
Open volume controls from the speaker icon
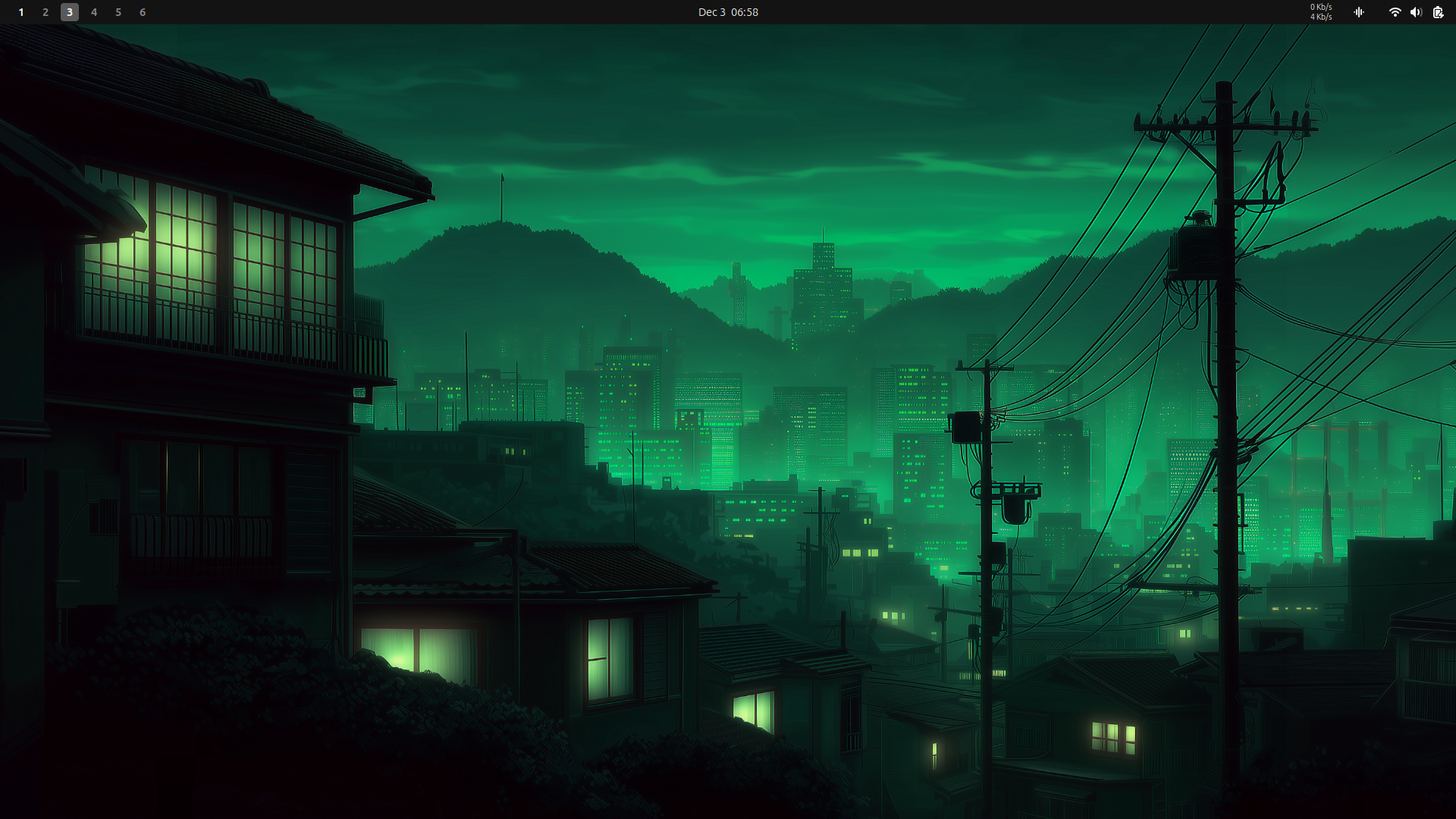click(1417, 12)
